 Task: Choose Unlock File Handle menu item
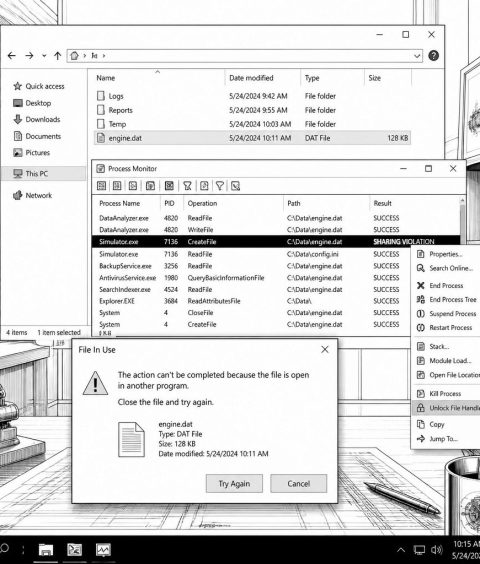click(446, 408)
